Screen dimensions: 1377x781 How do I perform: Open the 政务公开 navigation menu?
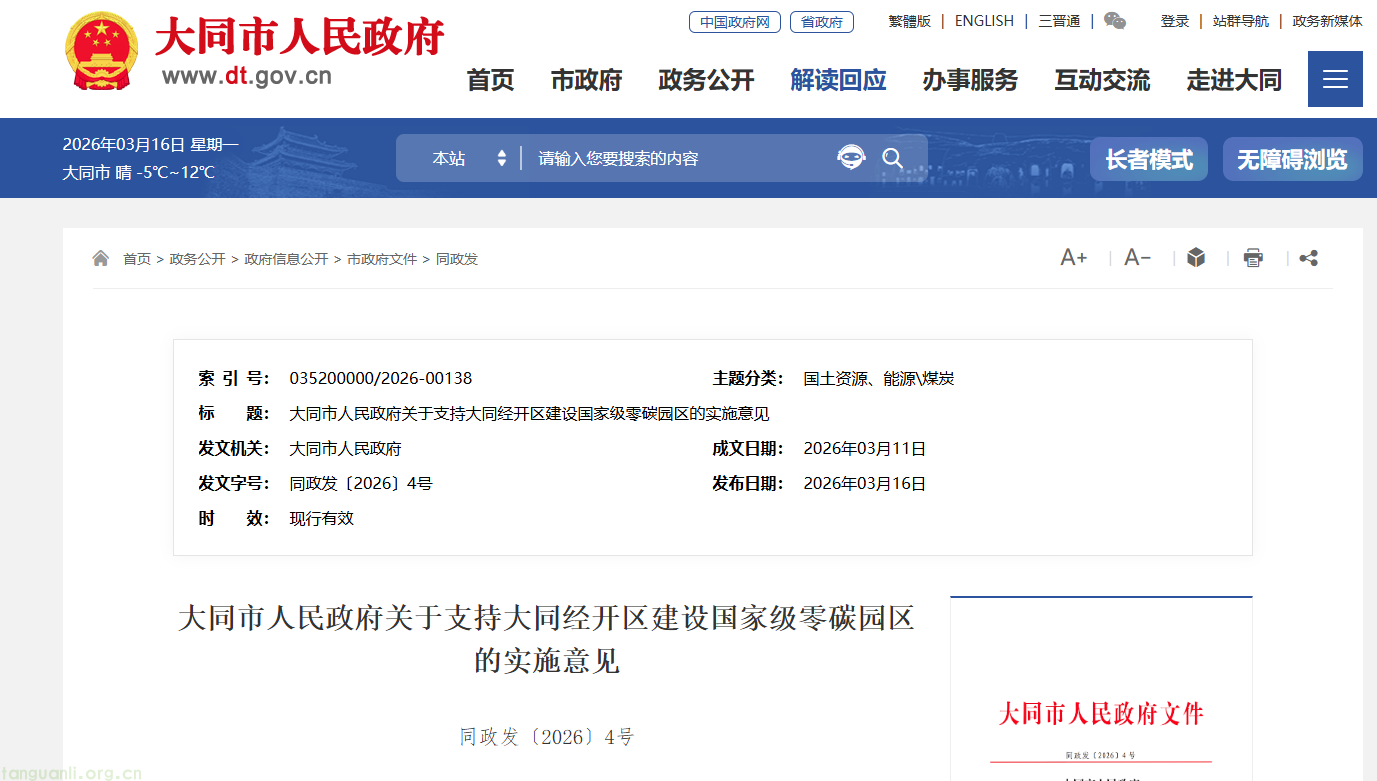[706, 80]
